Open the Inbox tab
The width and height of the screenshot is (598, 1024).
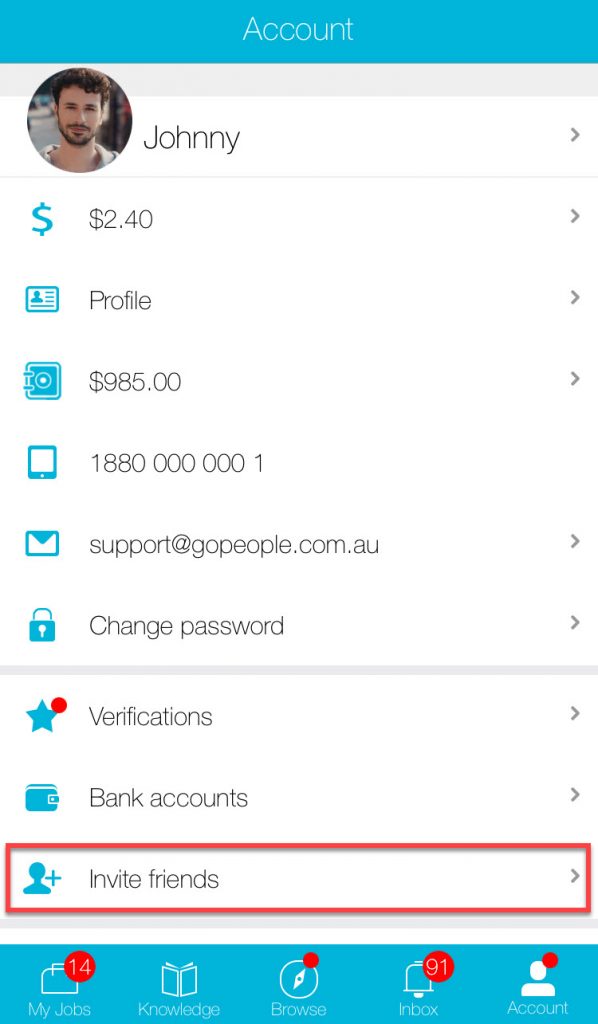418,986
